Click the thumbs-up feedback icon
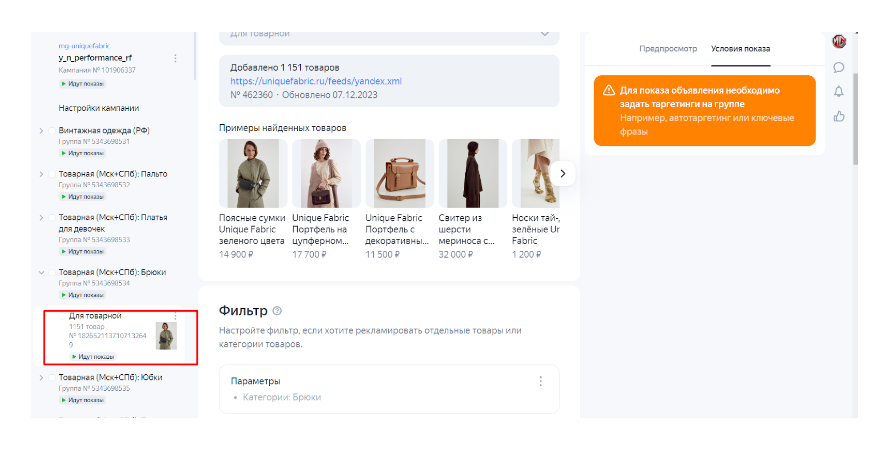 click(839, 116)
